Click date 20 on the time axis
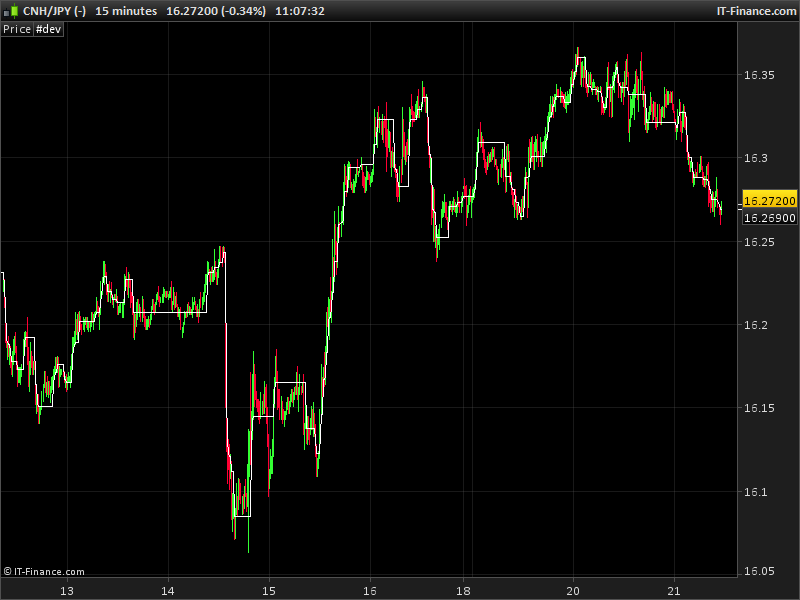This screenshot has height=600, width=800. pyautogui.click(x=573, y=591)
